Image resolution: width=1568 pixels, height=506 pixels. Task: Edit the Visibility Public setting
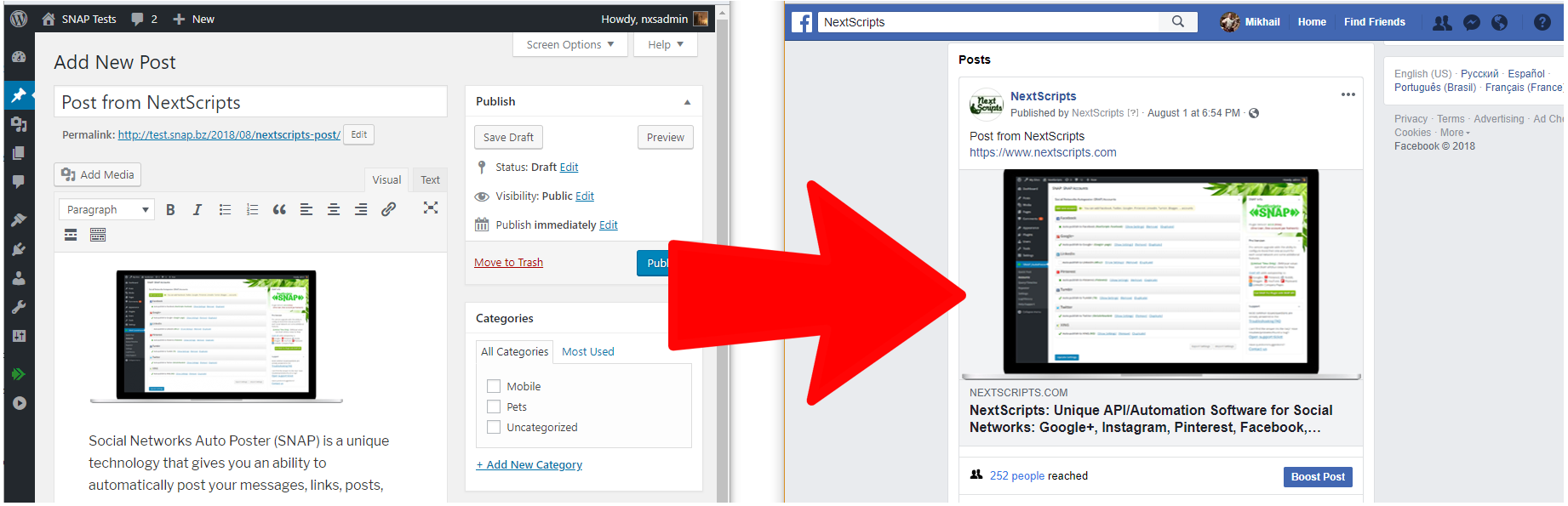(x=585, y=196)
